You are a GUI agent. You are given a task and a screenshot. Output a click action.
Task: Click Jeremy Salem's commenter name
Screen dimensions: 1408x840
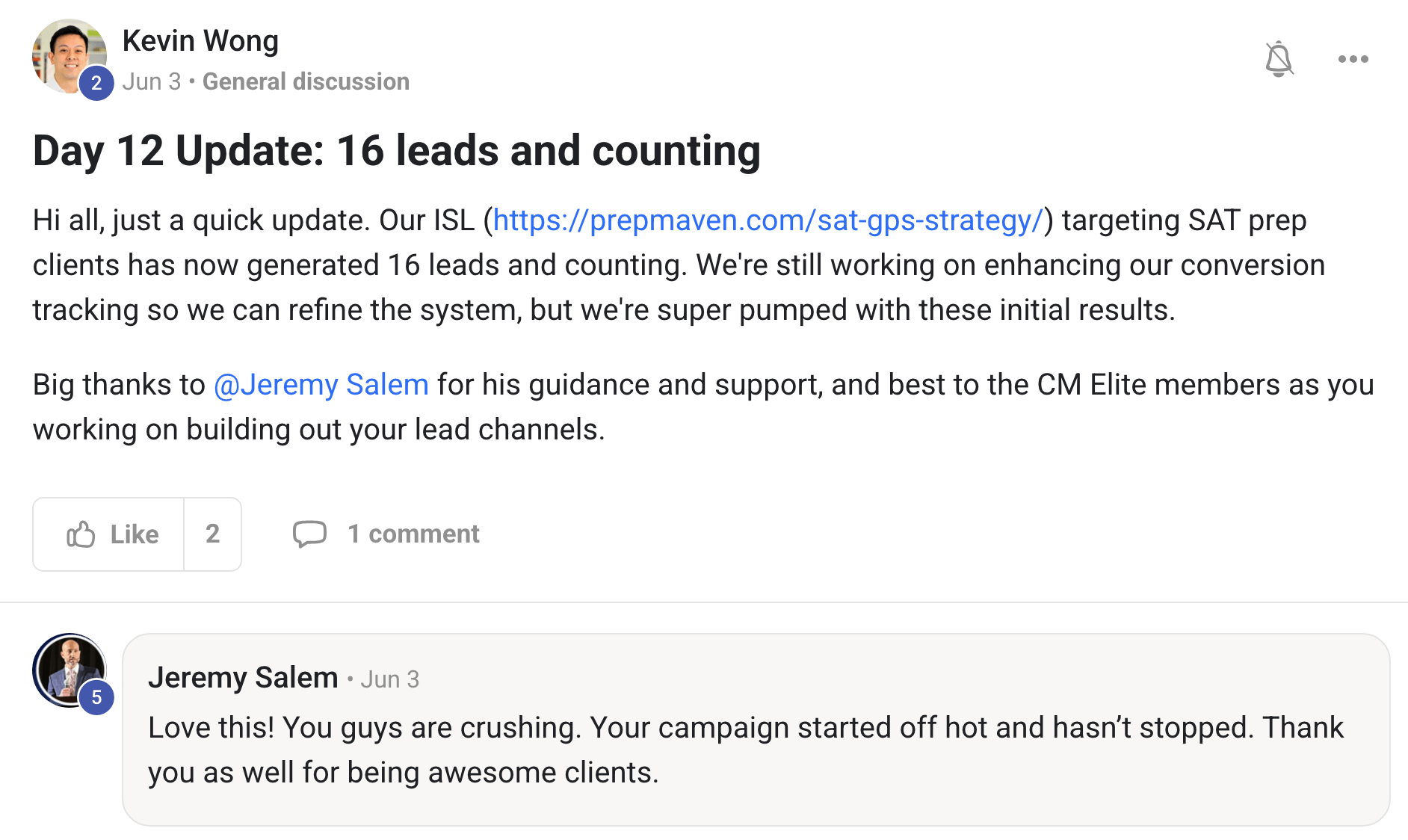pyautogui.click(x=243, y=678)
